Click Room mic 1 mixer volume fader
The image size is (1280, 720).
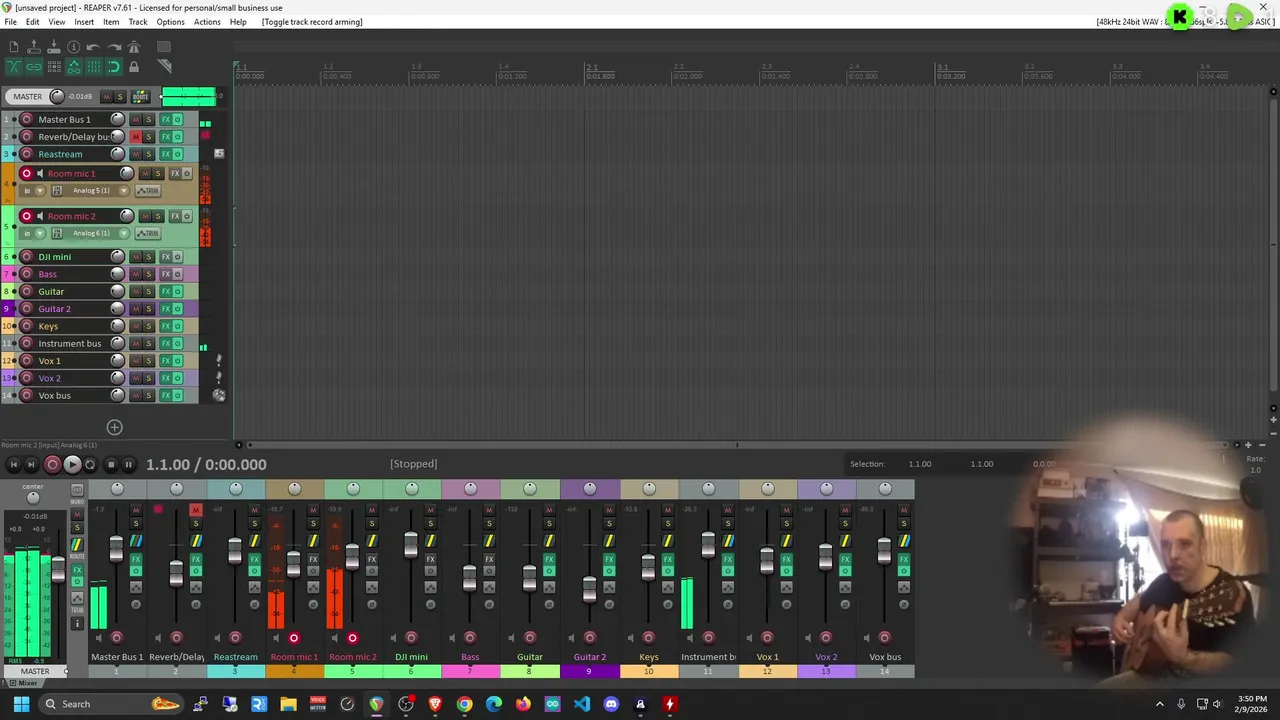(293, 565)
